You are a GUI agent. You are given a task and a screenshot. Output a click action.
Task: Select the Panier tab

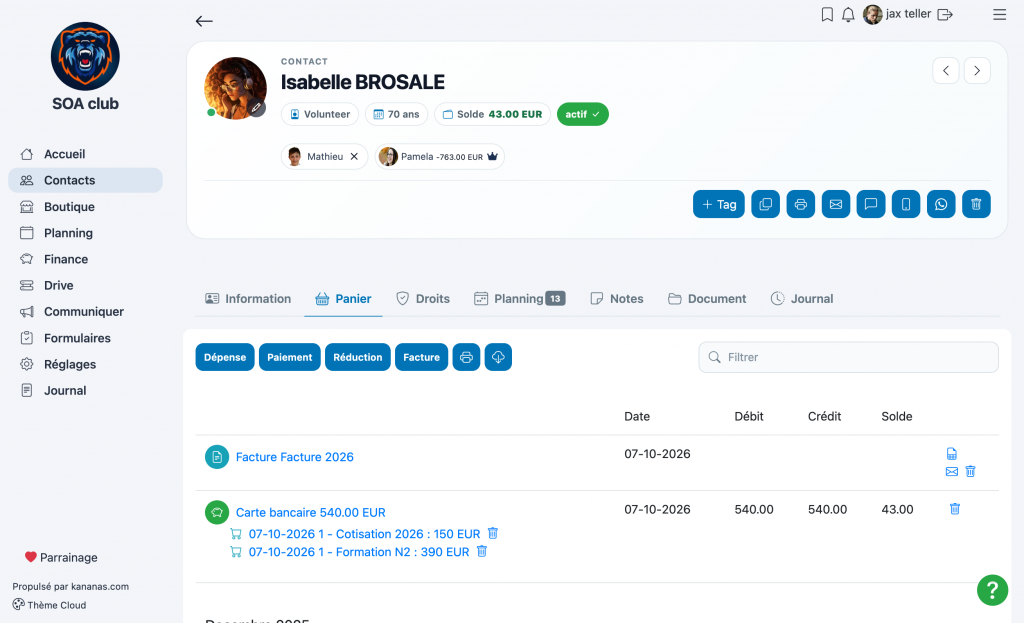click(344, 298)
